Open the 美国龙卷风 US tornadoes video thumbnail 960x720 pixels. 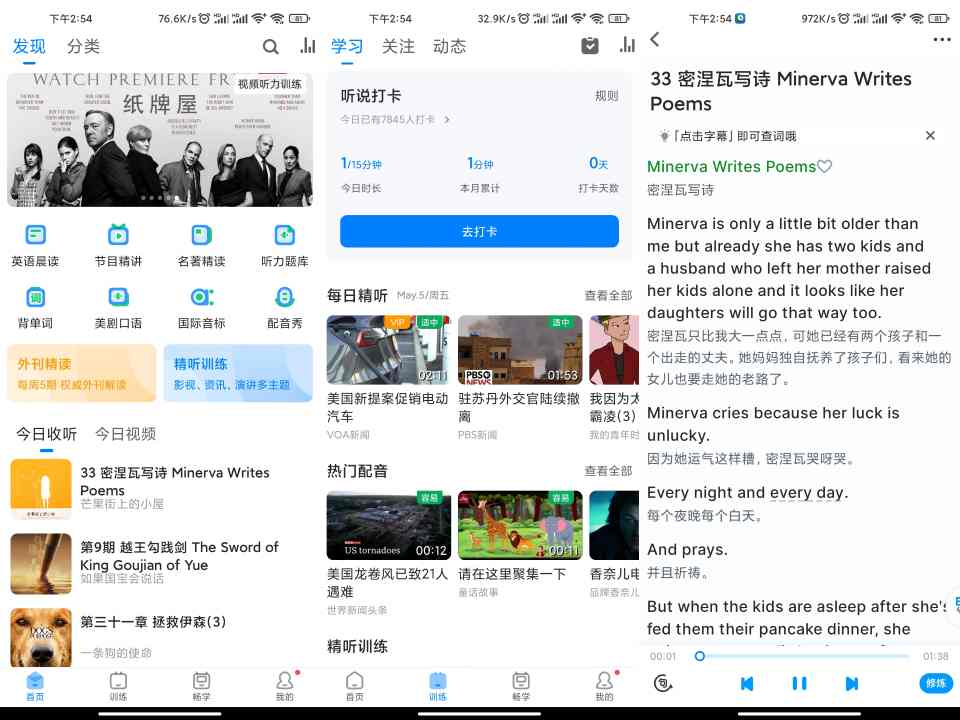coord(389,525)
